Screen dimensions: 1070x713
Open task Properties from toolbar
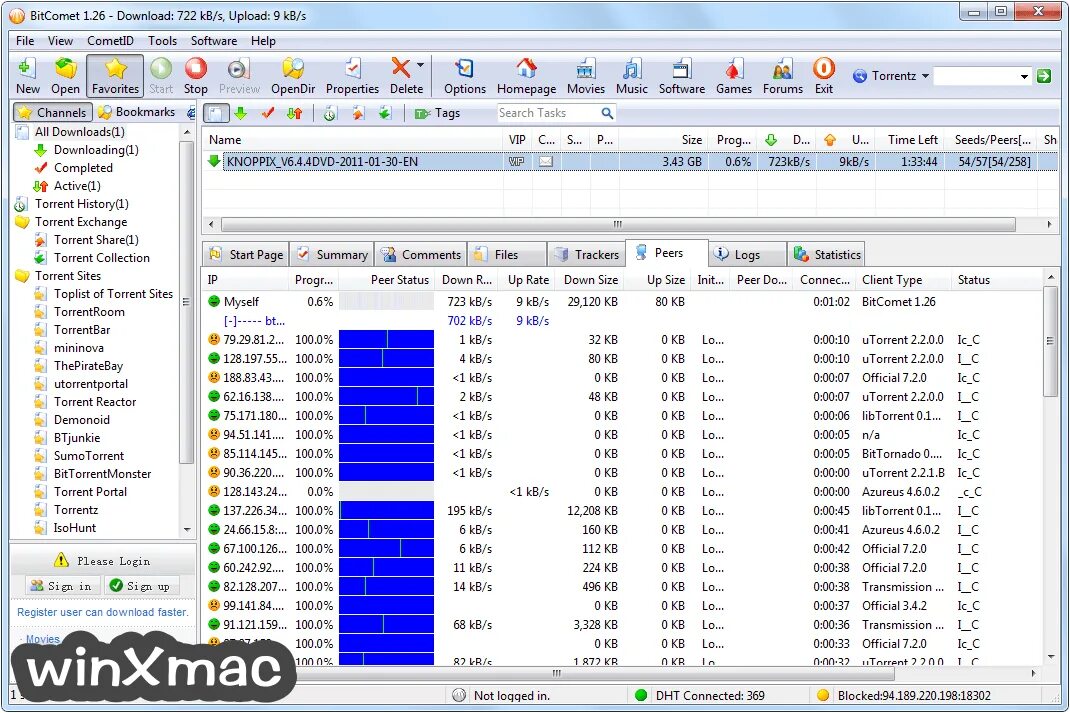tap(352, 76)
